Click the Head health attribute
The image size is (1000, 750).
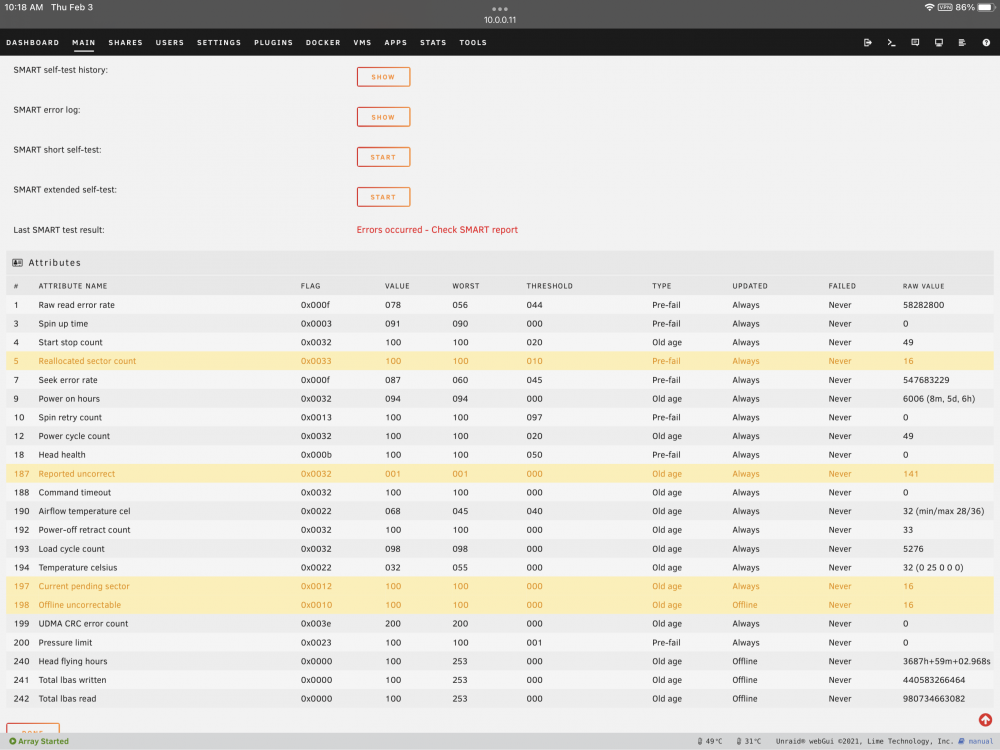tap(62, 455)
